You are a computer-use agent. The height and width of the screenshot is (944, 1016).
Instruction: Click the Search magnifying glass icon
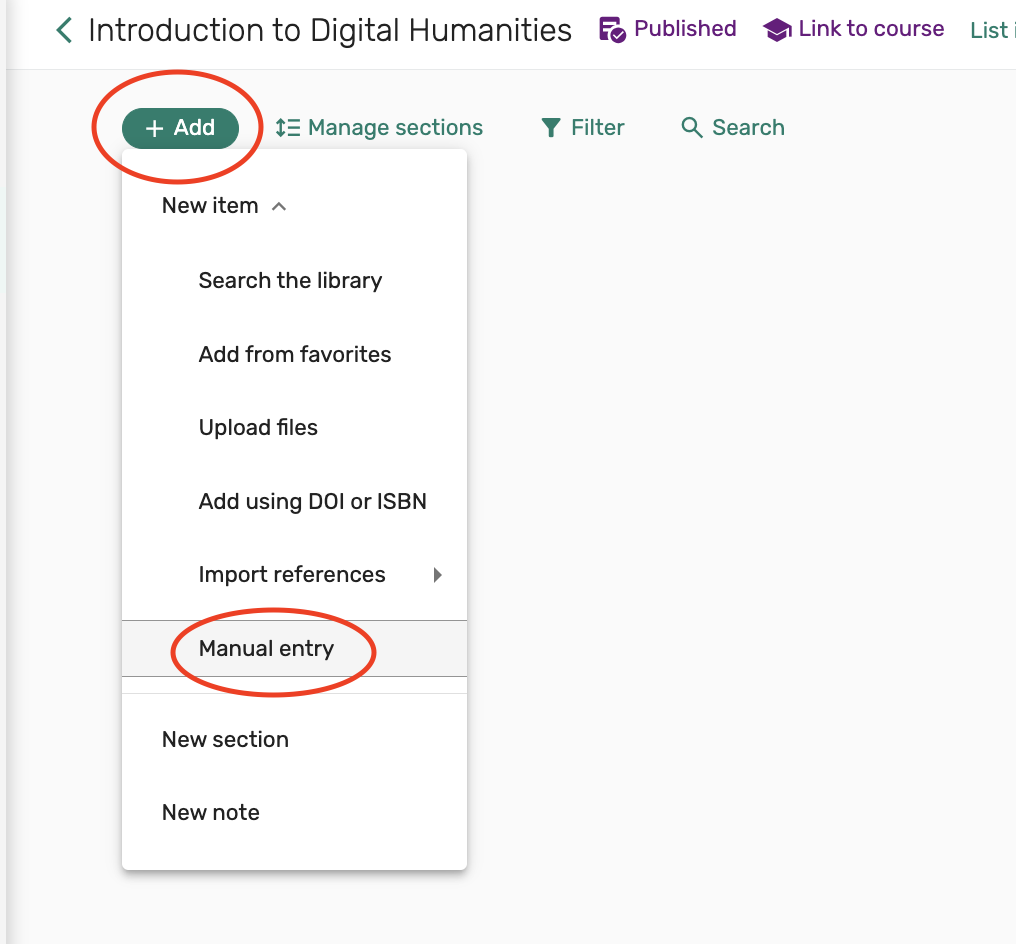pos(691,128)
